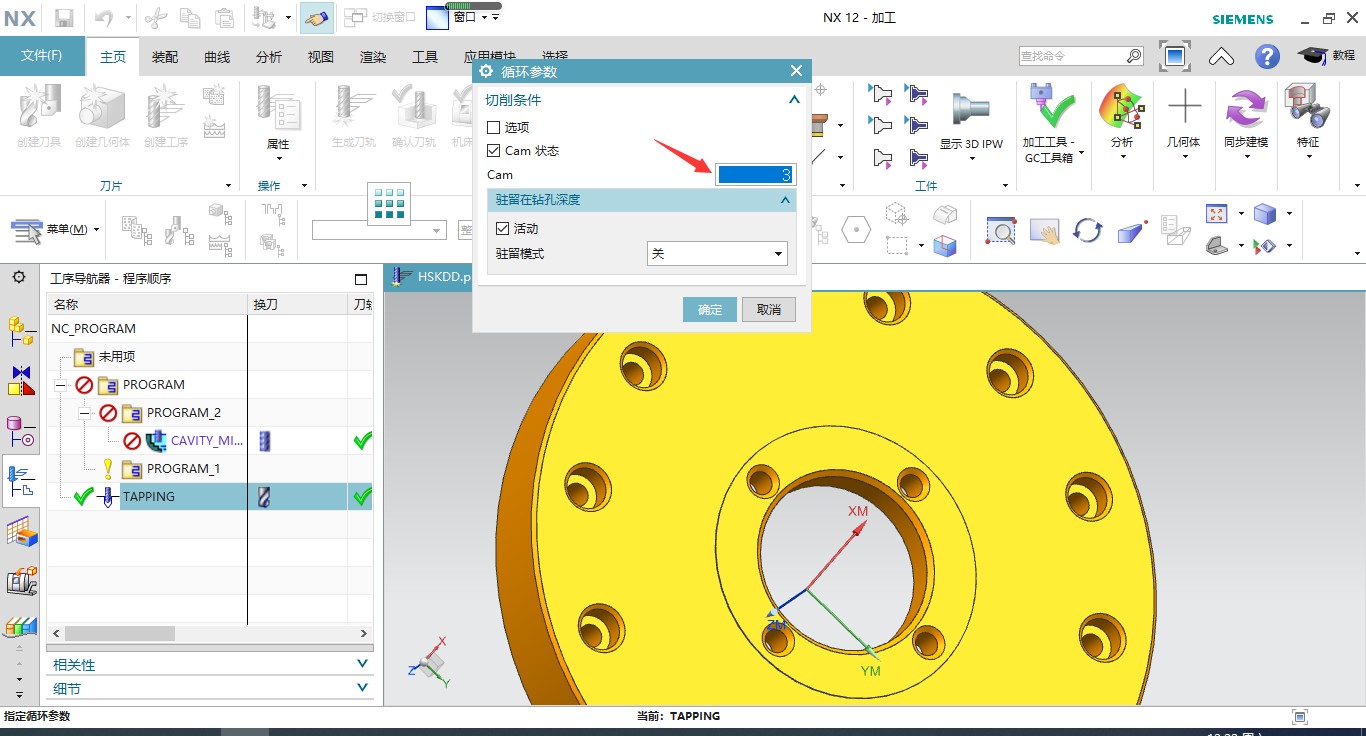Image resolution: width=1366 pixels, height=736 pixels.
Task: Open the 菜单(M) menu dropdown
Action: (x=56, y=230)
